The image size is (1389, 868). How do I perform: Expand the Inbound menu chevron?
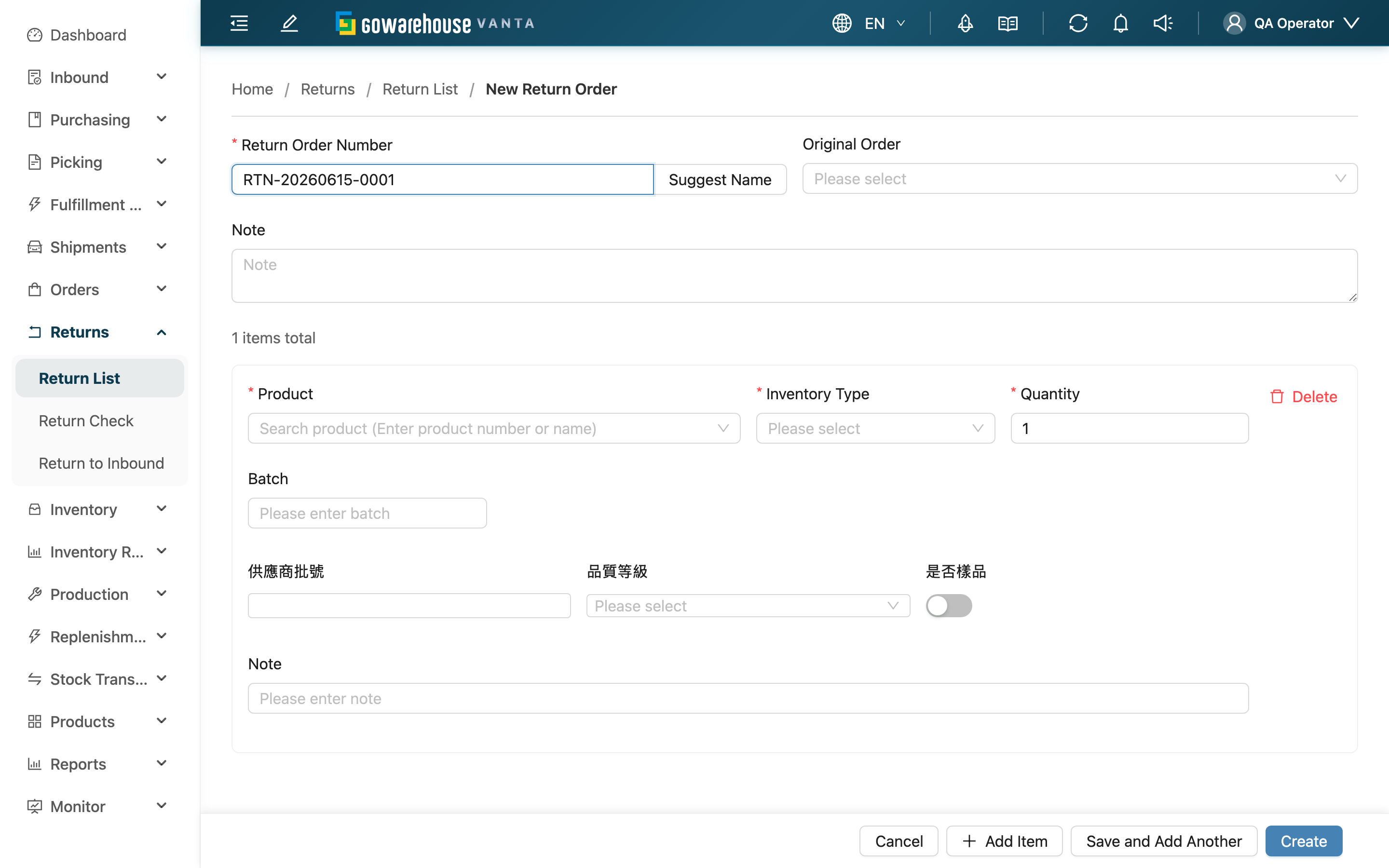(x=161, y=77)
